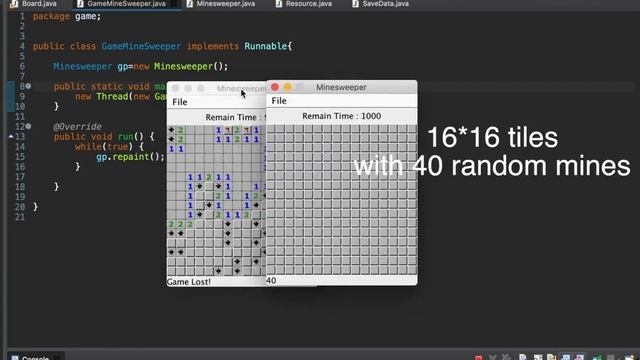Select the GameMineSweeper.java editor tab
The image size is (640, 360).
pyautogui.click(x=127, y=4)
